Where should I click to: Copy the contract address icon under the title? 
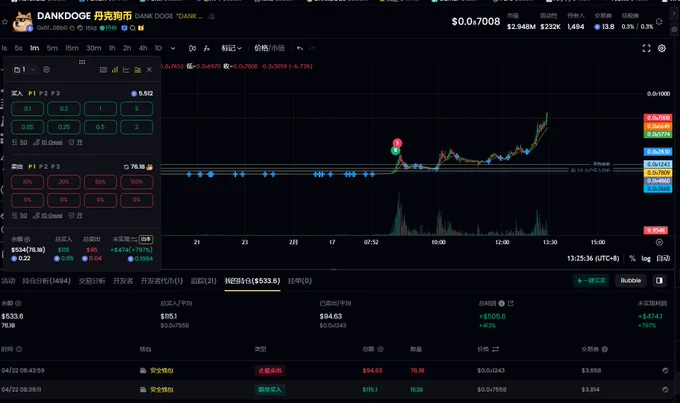point(72,28)
